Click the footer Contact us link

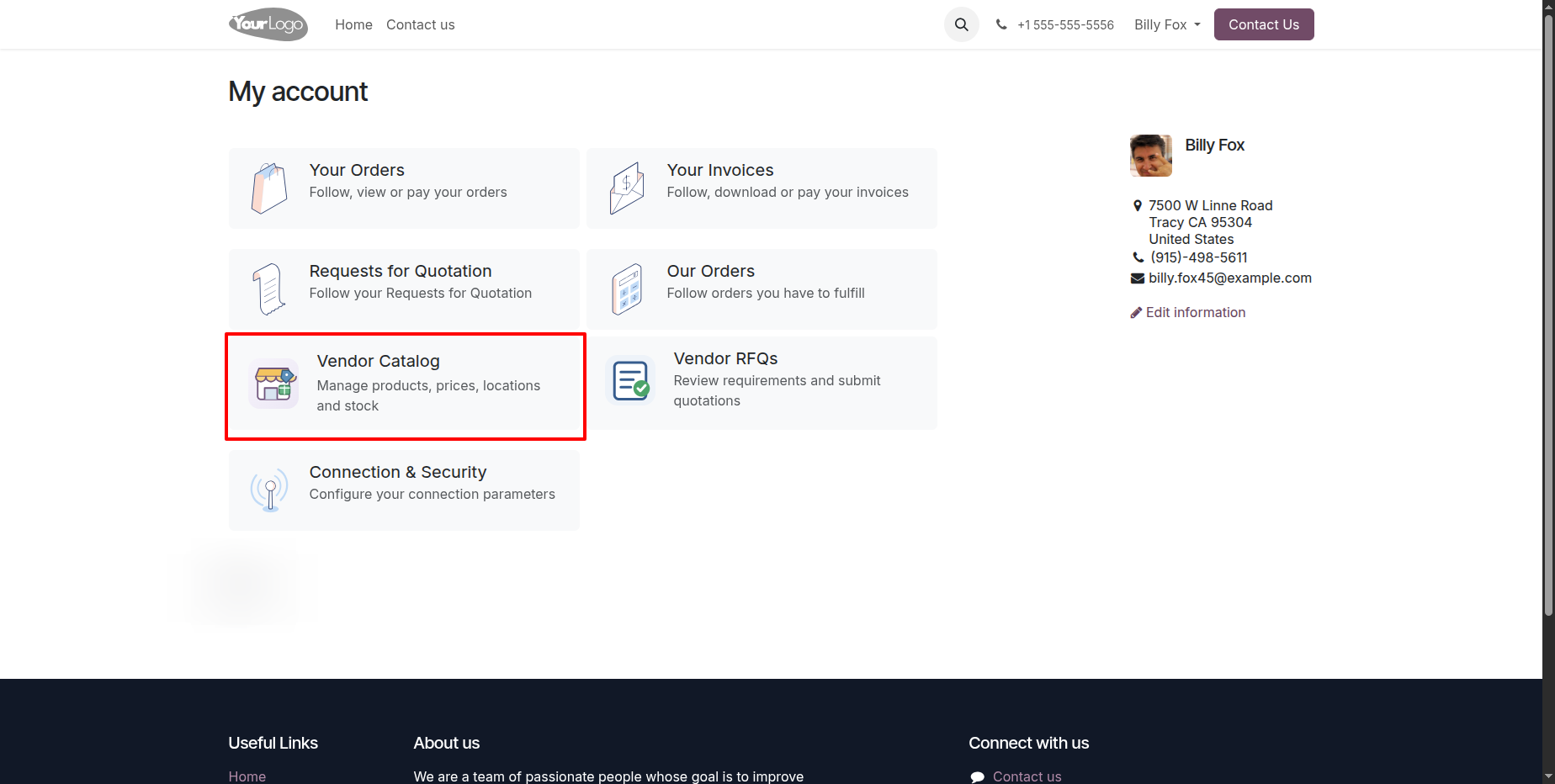(1027, 776)
